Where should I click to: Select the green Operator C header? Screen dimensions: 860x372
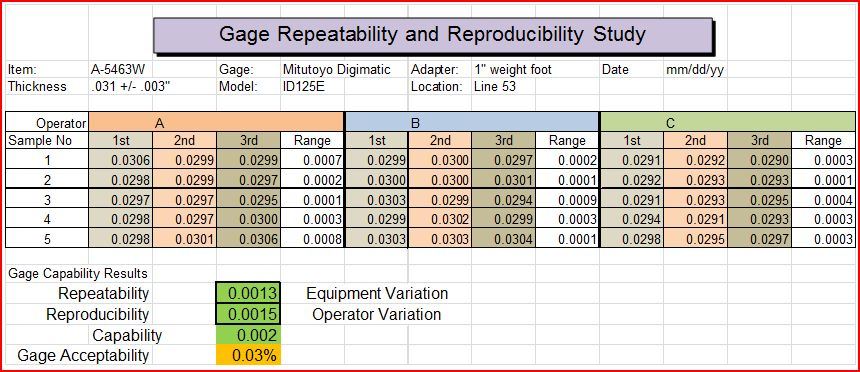pos(727,122)
